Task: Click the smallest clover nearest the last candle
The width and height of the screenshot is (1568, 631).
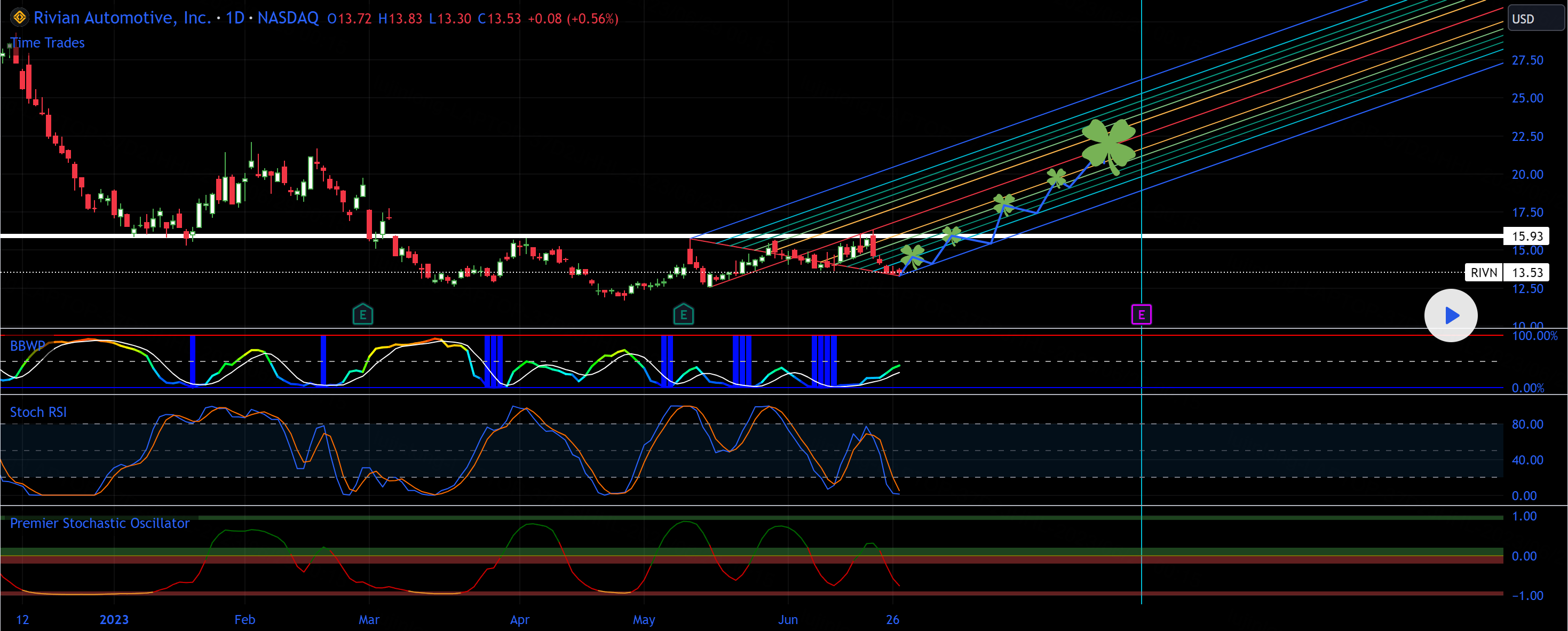Action: (x=912, y=255)
